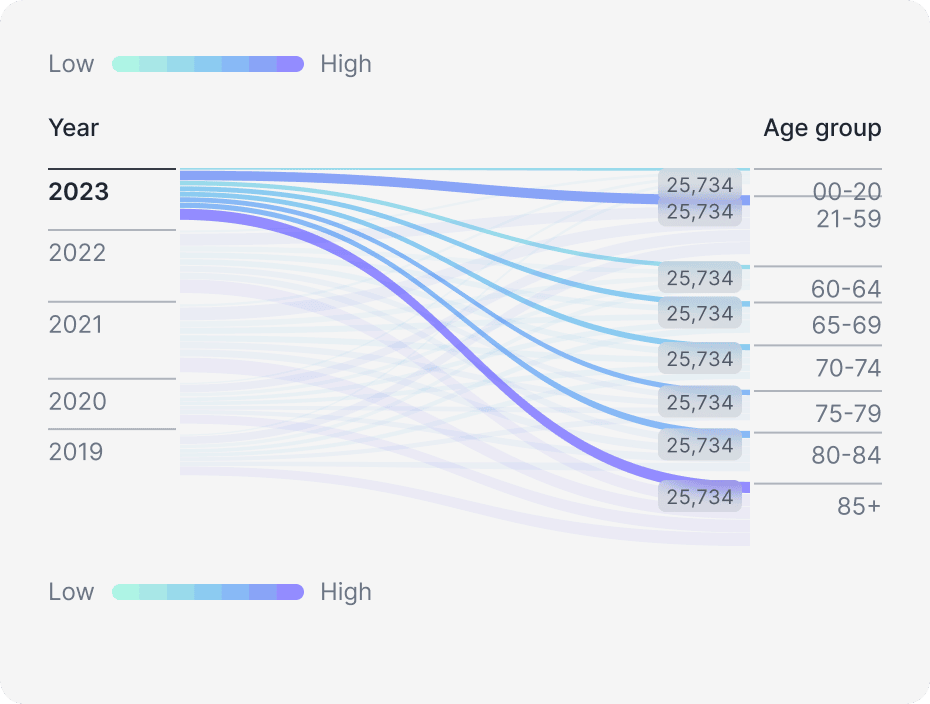This screenshot has width=930, height=704.
Task: Click the 70-74 age group label
Action: click(x=848, y=369)
